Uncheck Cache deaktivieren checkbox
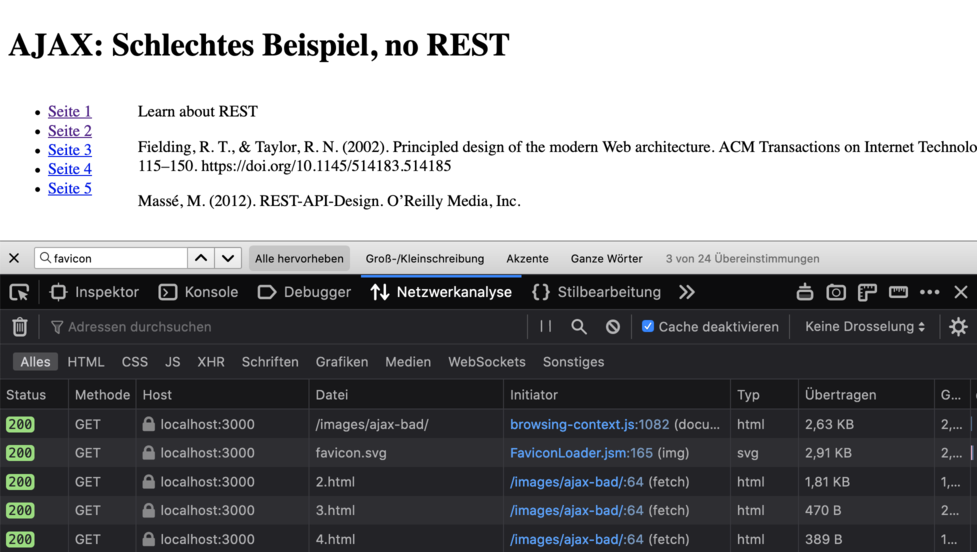The height and width of the screenshot is (552, 977). click(648, 326)
